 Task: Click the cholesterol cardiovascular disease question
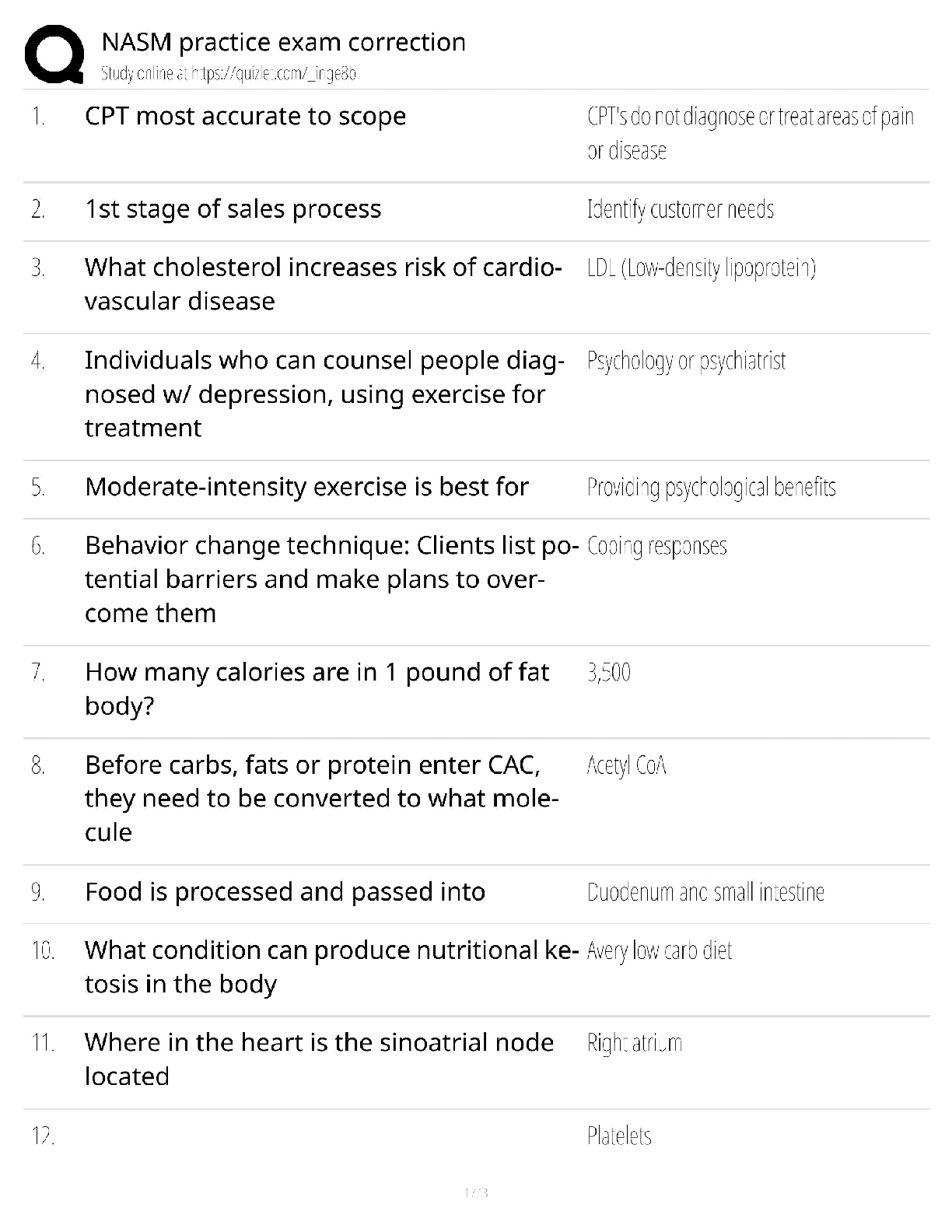pos(322,284)
